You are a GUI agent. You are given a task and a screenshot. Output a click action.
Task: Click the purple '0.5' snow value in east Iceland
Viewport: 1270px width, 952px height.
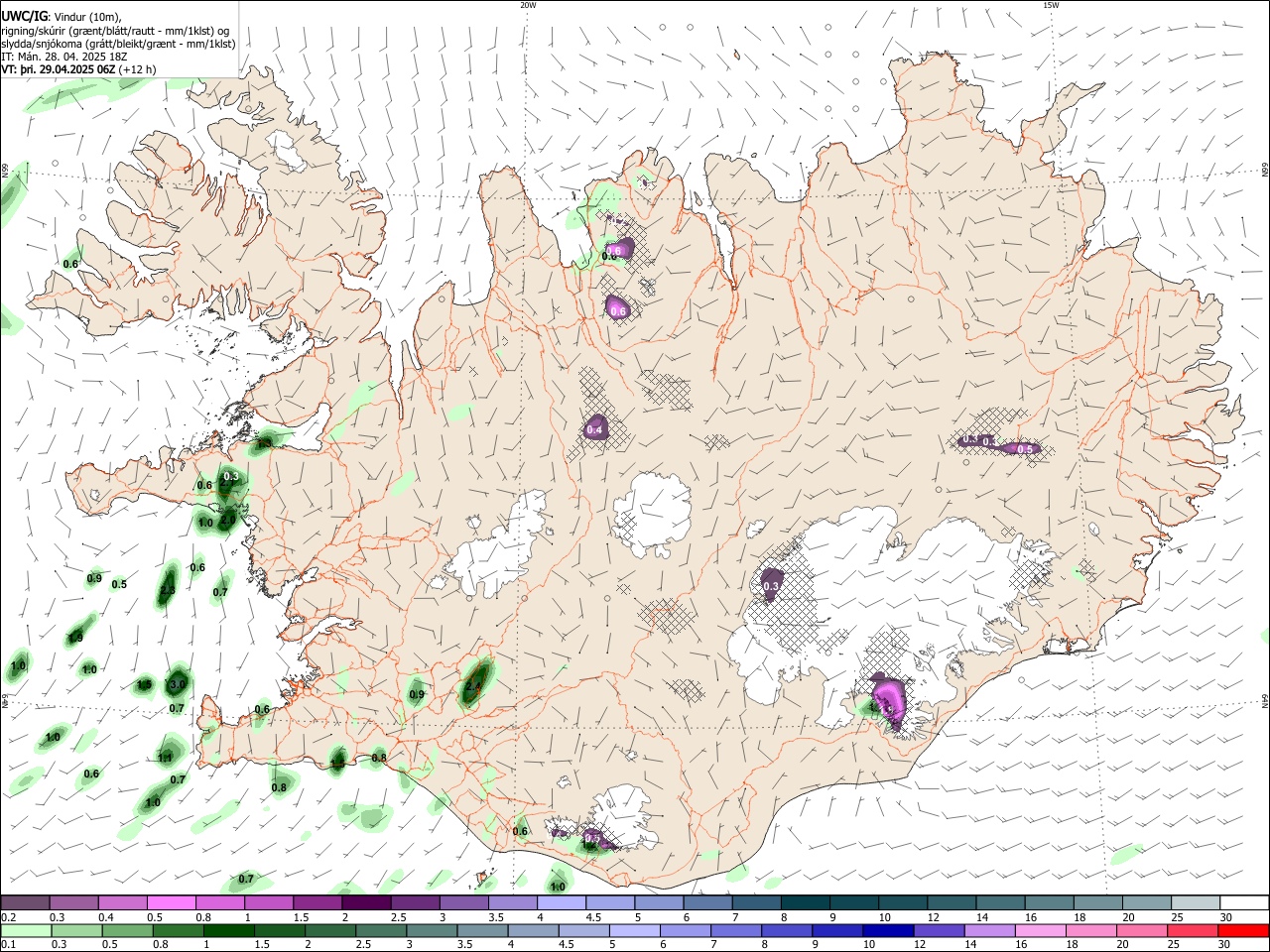click(1025, 449)
